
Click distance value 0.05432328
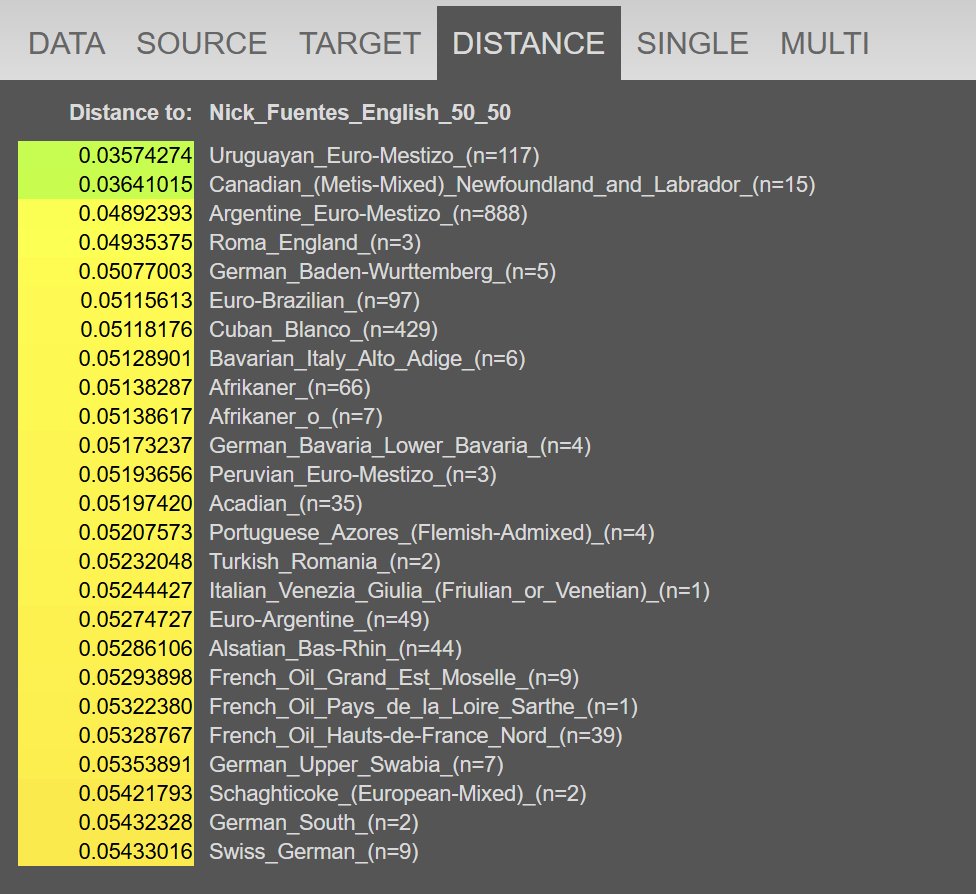tap(136, 823)
